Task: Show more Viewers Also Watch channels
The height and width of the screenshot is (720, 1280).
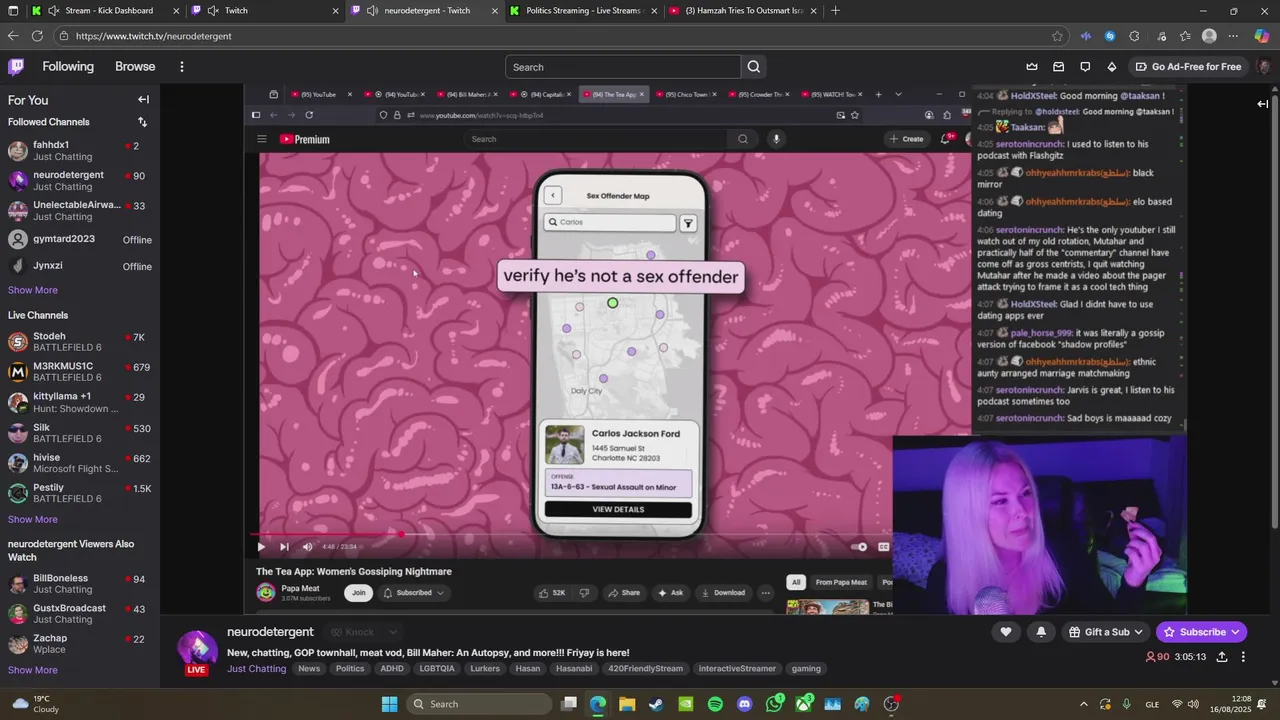Action: 33,670
